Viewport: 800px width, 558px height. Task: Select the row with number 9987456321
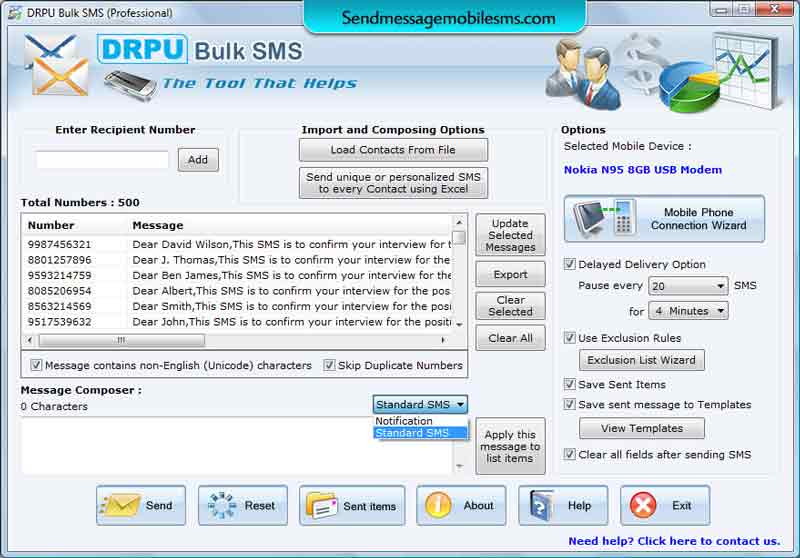[x=237, y=244]
